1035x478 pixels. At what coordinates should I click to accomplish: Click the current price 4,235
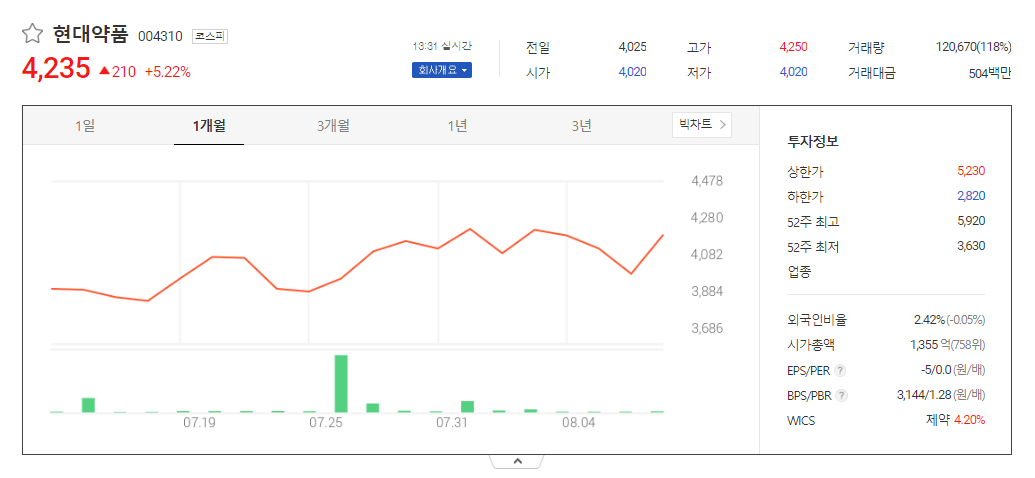[55, 69]
